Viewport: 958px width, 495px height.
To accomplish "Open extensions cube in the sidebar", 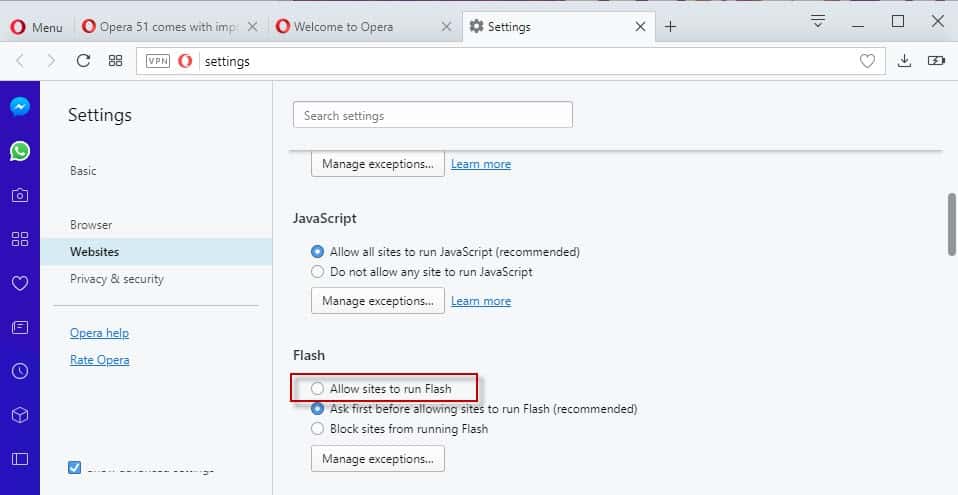I will [20, 415].
